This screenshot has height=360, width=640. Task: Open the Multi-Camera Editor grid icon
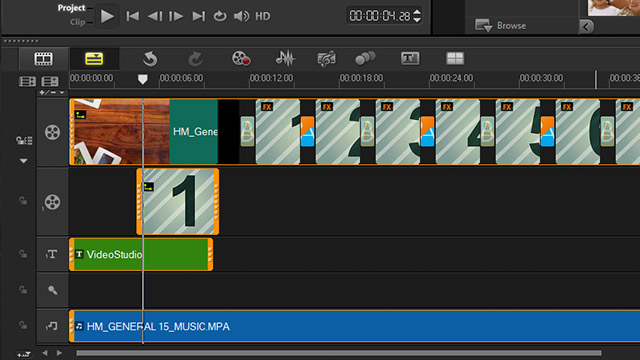point(455,59)
